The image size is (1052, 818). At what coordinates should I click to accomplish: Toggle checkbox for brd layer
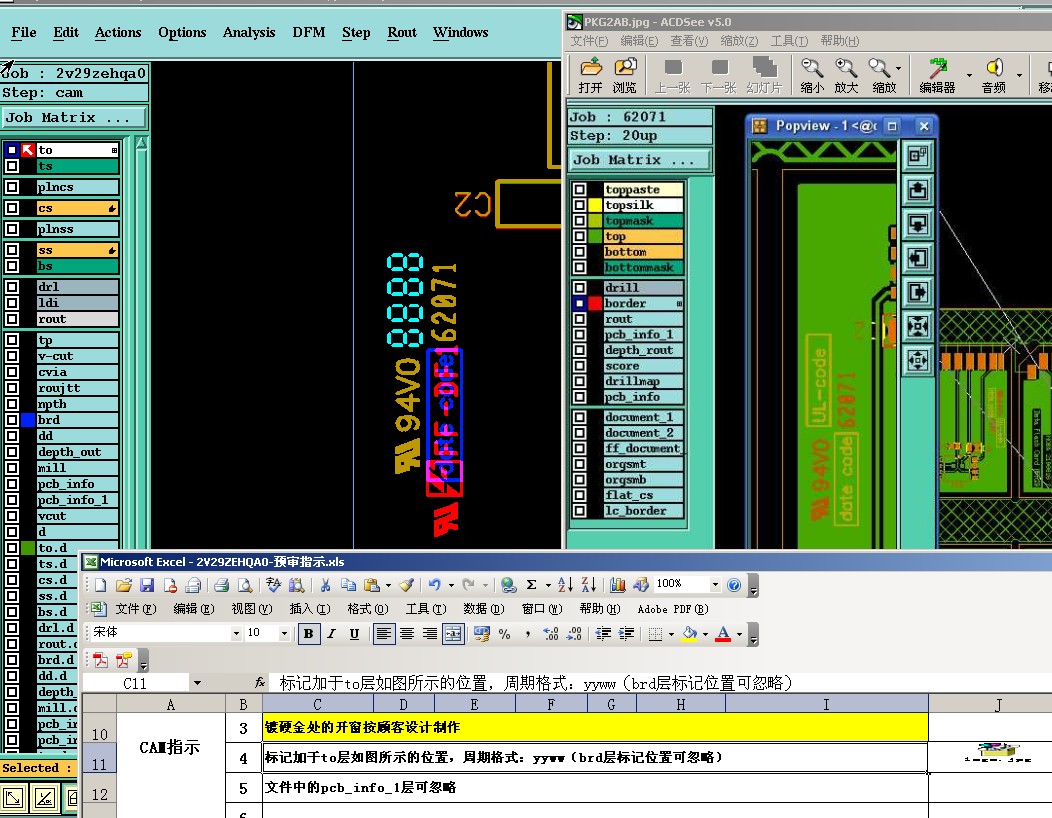coord(12,420)
